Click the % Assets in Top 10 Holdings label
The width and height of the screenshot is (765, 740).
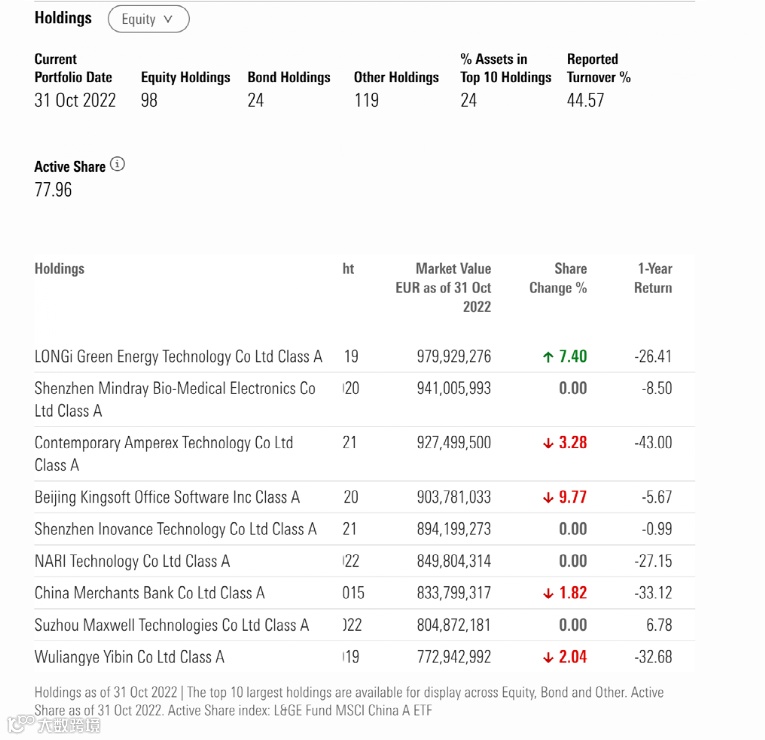click(x=505, y=68)
